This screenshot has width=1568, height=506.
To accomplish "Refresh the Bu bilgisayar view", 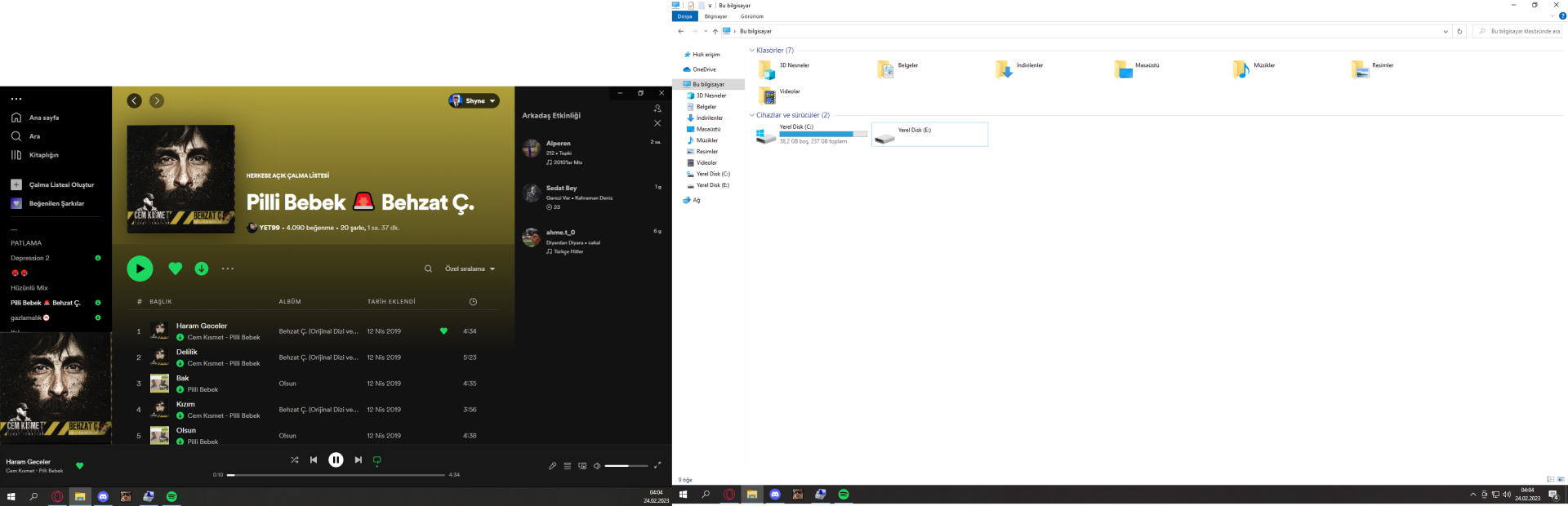I will (1460, 31).
